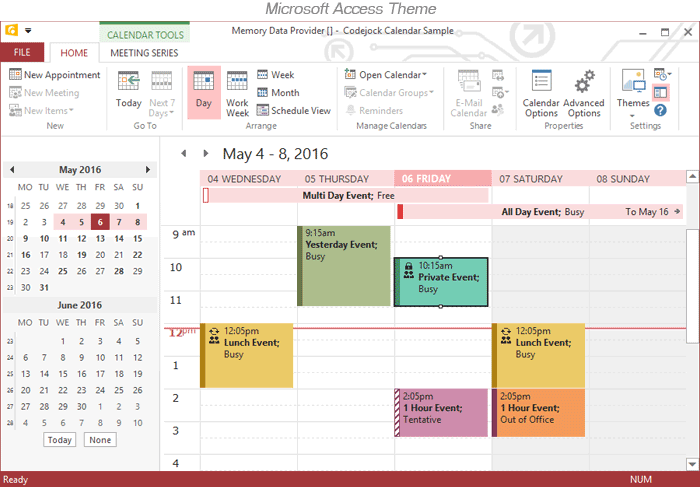Screen dimensions: 700x487
Task: Click the New Appointment icon
Action: [15, 75]
